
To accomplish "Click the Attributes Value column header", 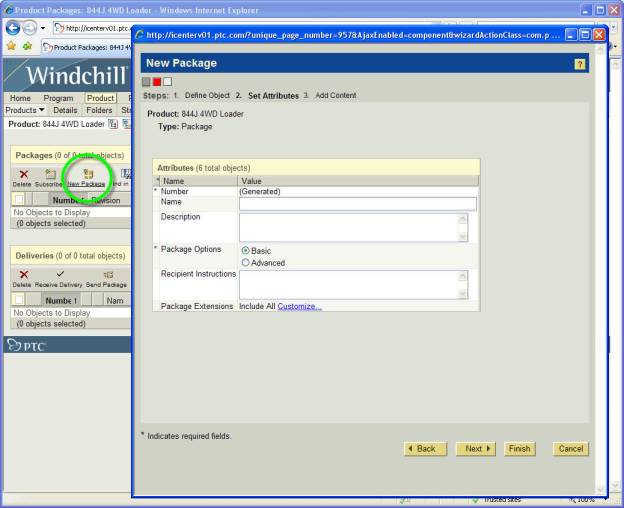I will tap(358, 181).
